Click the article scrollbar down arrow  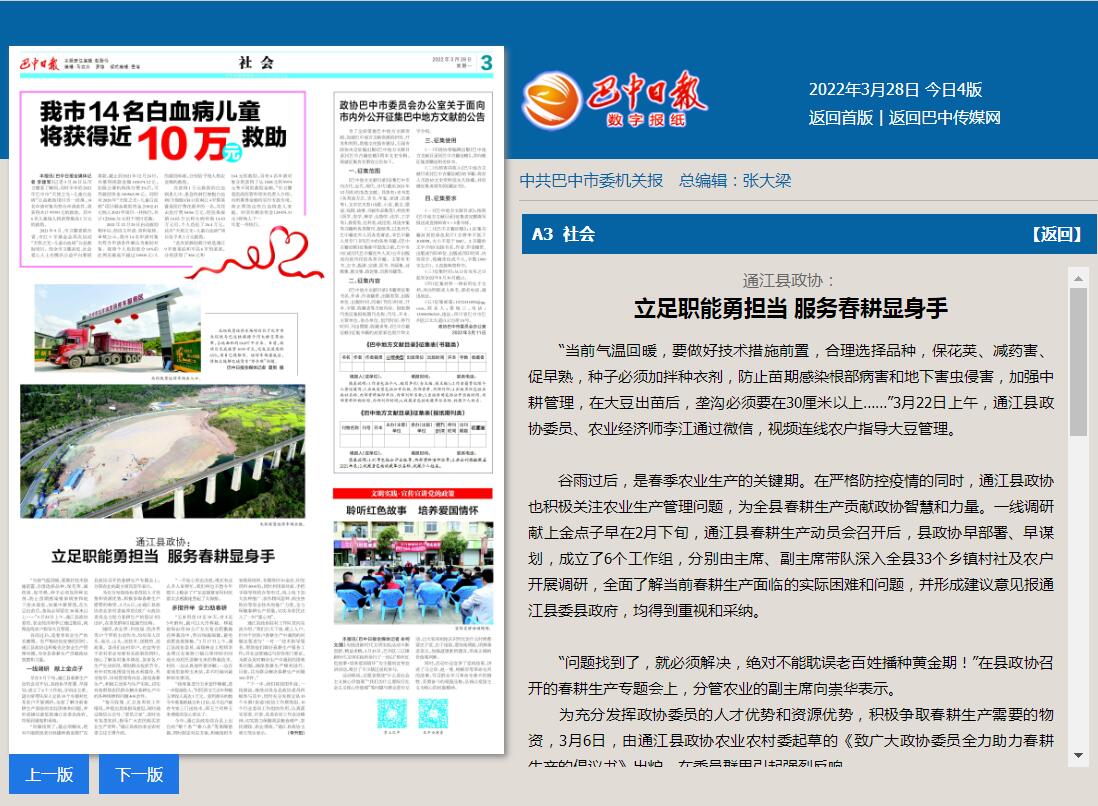tap(1078, 756)
